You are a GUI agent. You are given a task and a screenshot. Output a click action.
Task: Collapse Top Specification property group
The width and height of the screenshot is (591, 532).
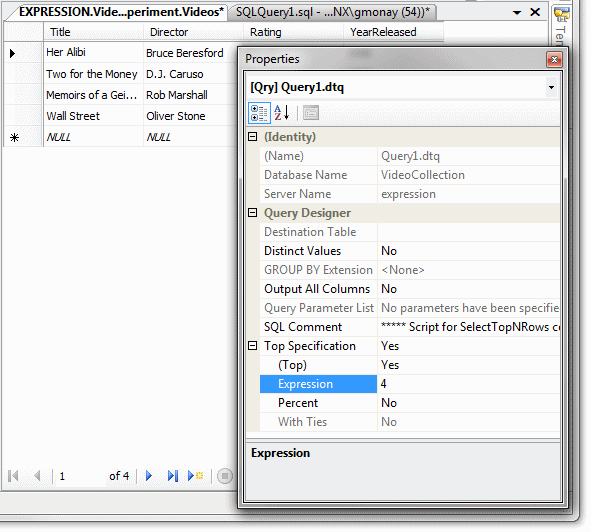(x=253, y=346)
